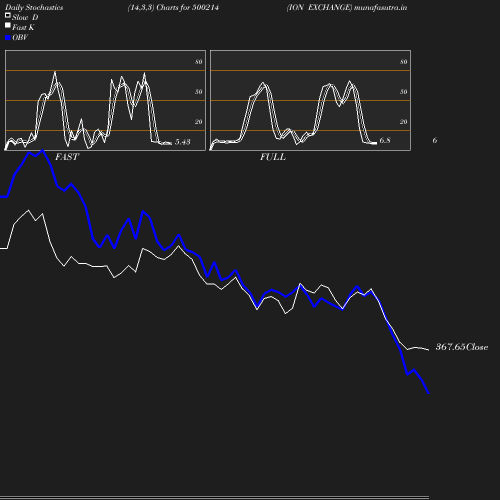
Task: Click the end of the white Close line
Action: [428, 350]
